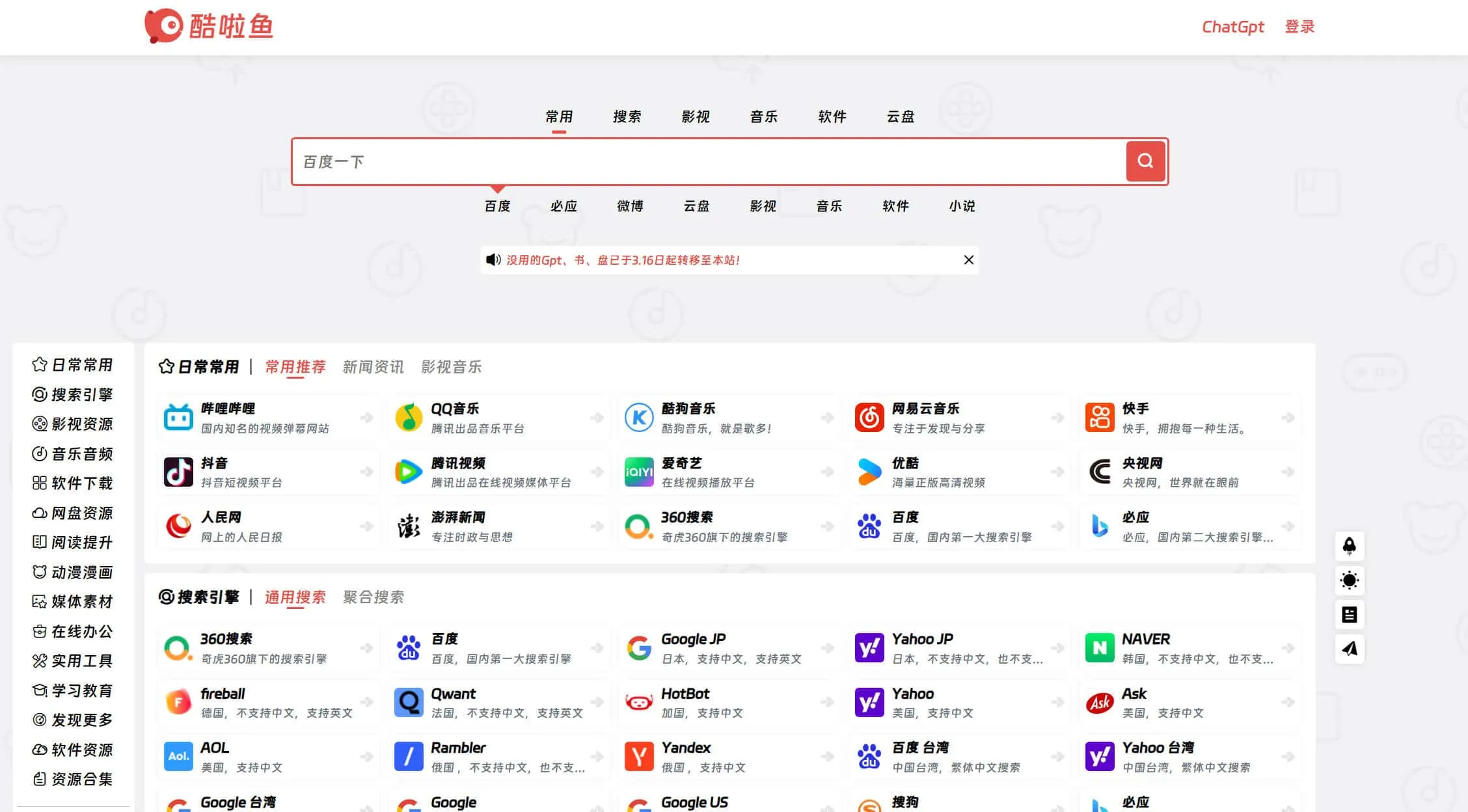Toggle the sun light/dark mode icon
1468x812 pixels.
[1350, 580]
